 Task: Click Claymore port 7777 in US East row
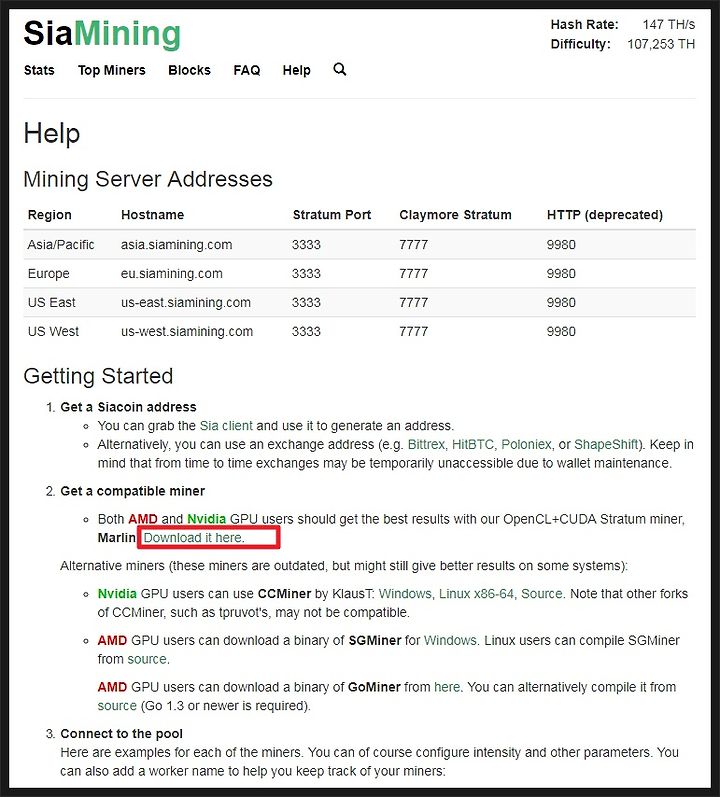414,302
